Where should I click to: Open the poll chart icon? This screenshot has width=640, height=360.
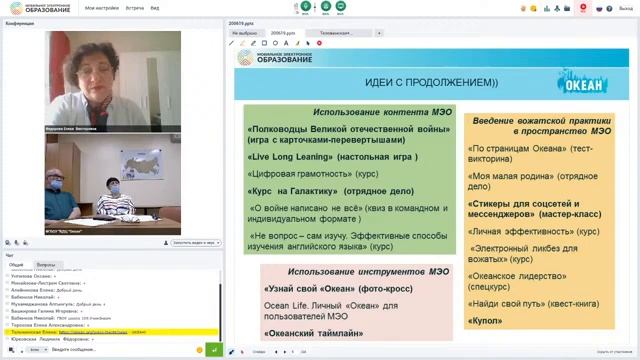[547, 8]
